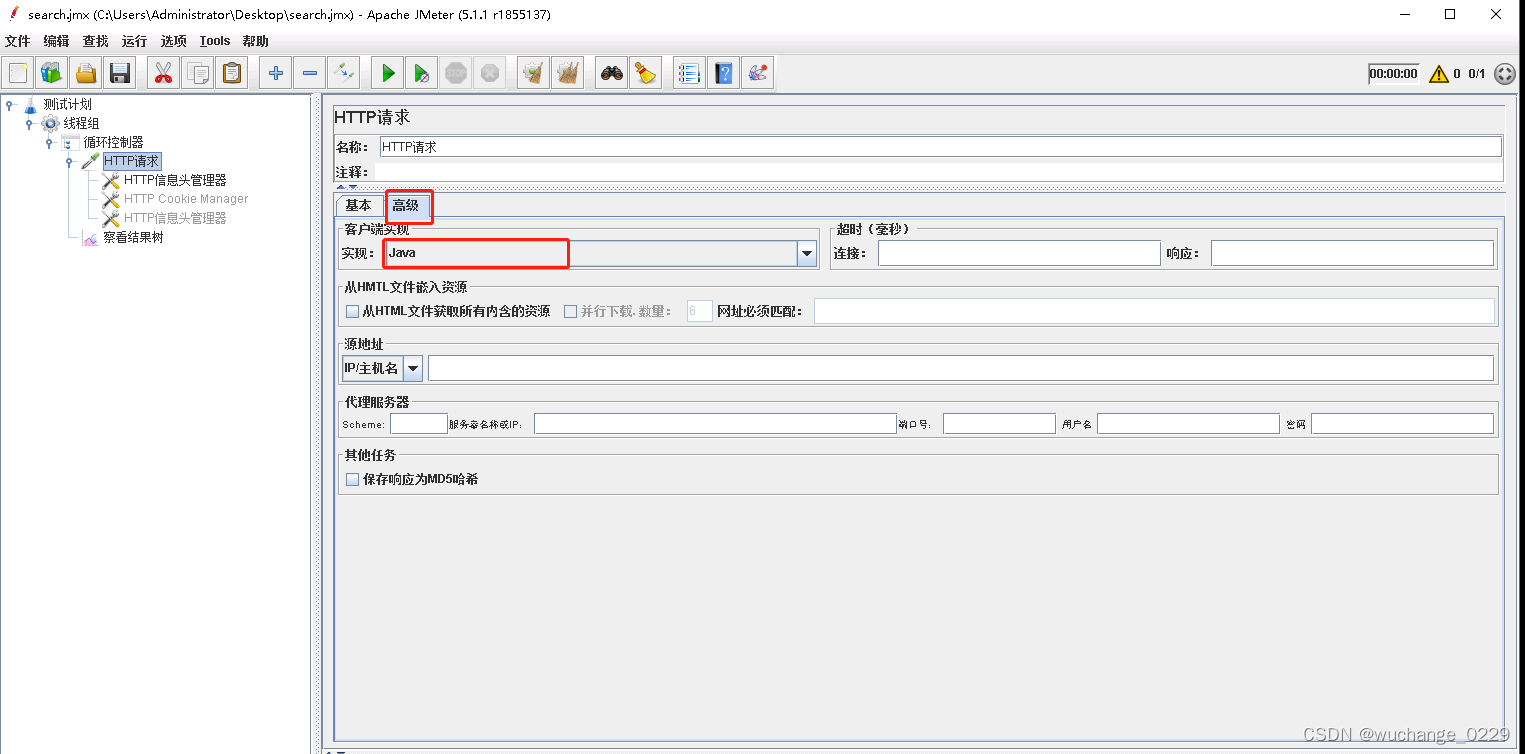Clear all results with the broom icon
This screenshot has height=754, width=1525.
click(x=646, y=72)
